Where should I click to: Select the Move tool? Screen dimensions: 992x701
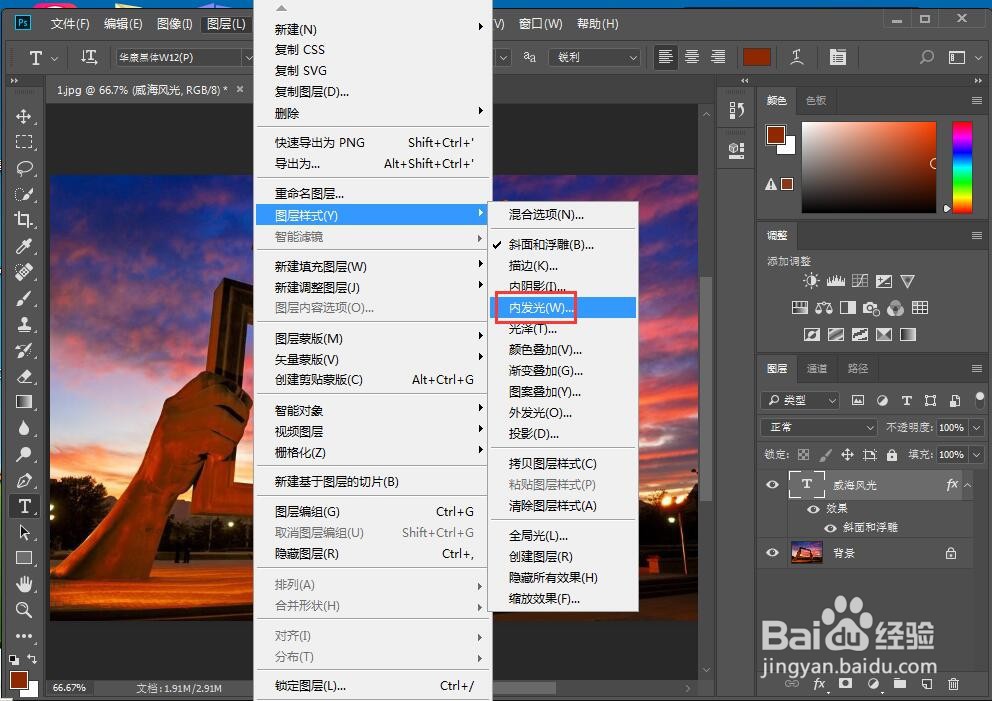pyautogui.click(x=23, y=115)
